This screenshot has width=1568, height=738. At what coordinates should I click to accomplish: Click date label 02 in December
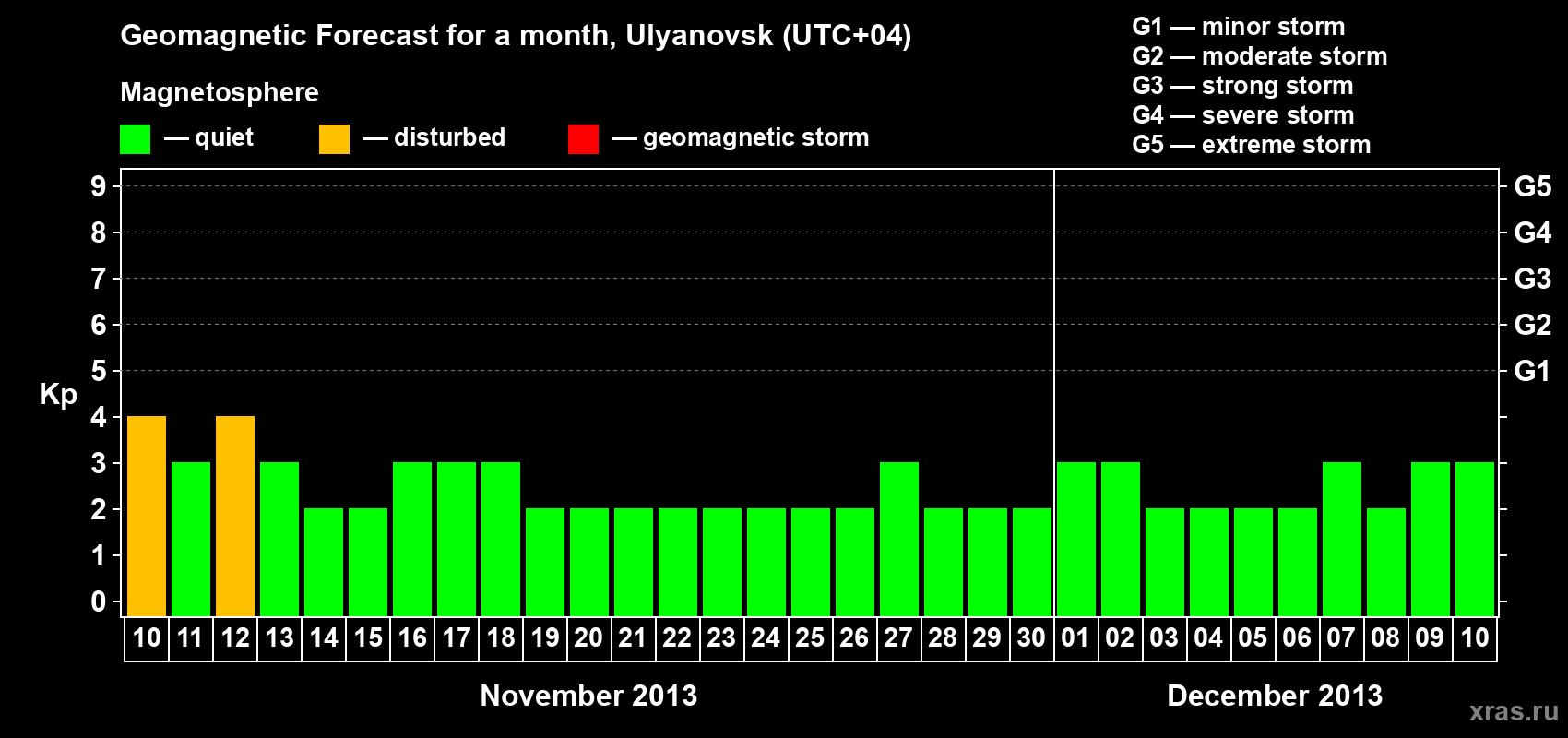pos(1120,637)
